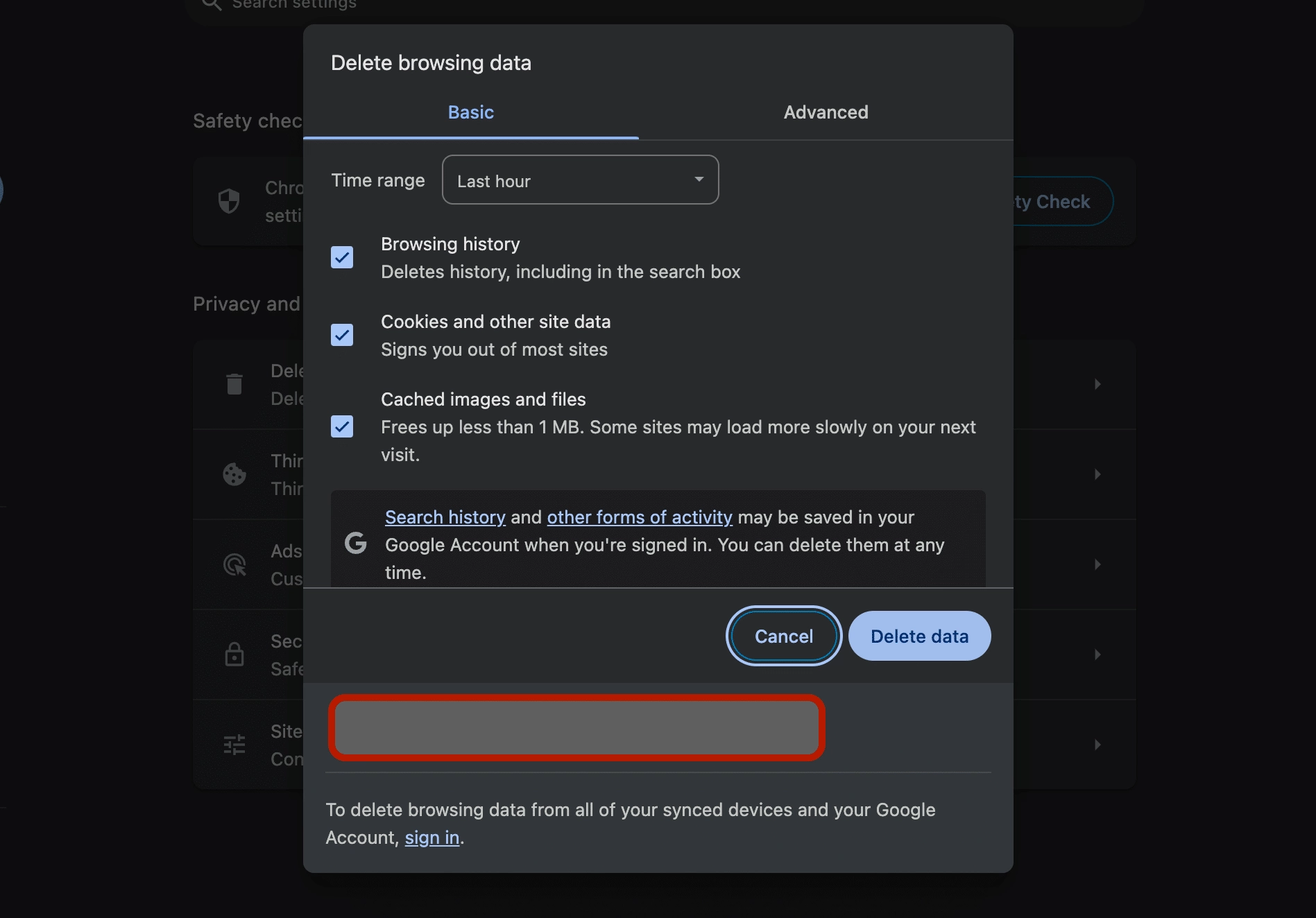Image resolution: width=1316 pixels, height=918 pixels.
Task: Expand the Security row arrow
Action: pos(1097,655)
